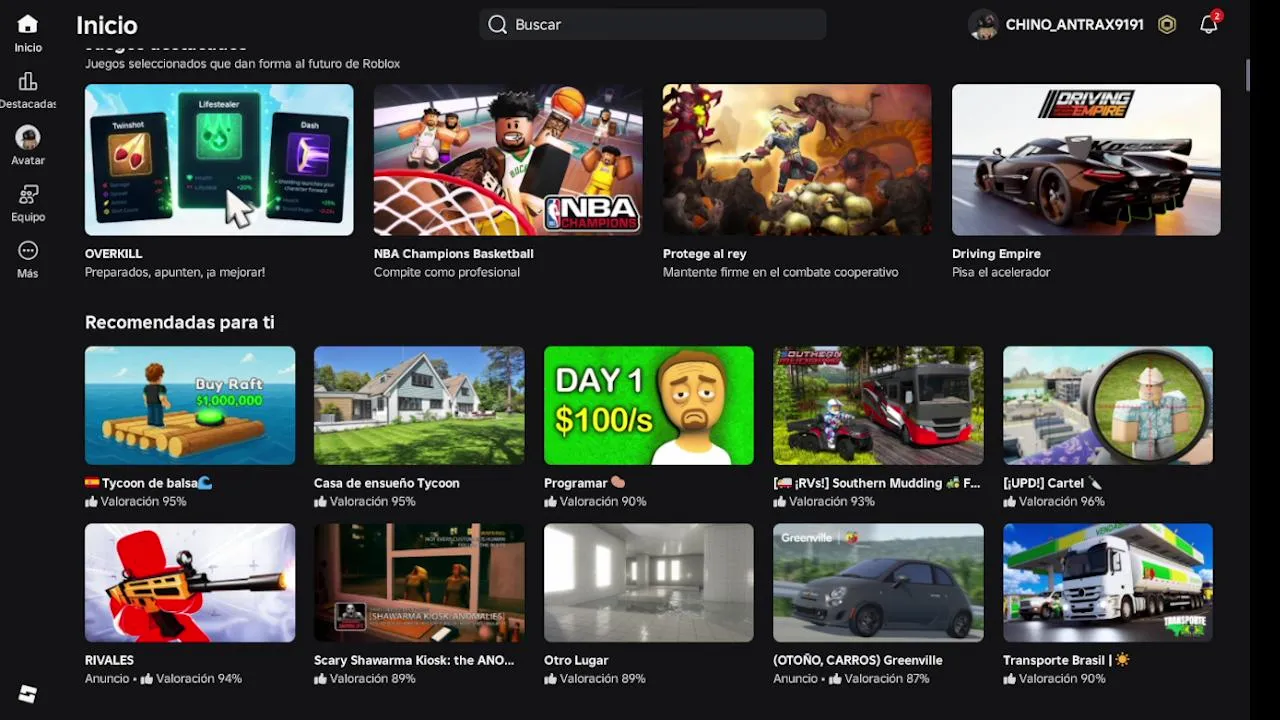Click the Programar game title
This screenshot has width=1280, height=720.
point(585,483)
